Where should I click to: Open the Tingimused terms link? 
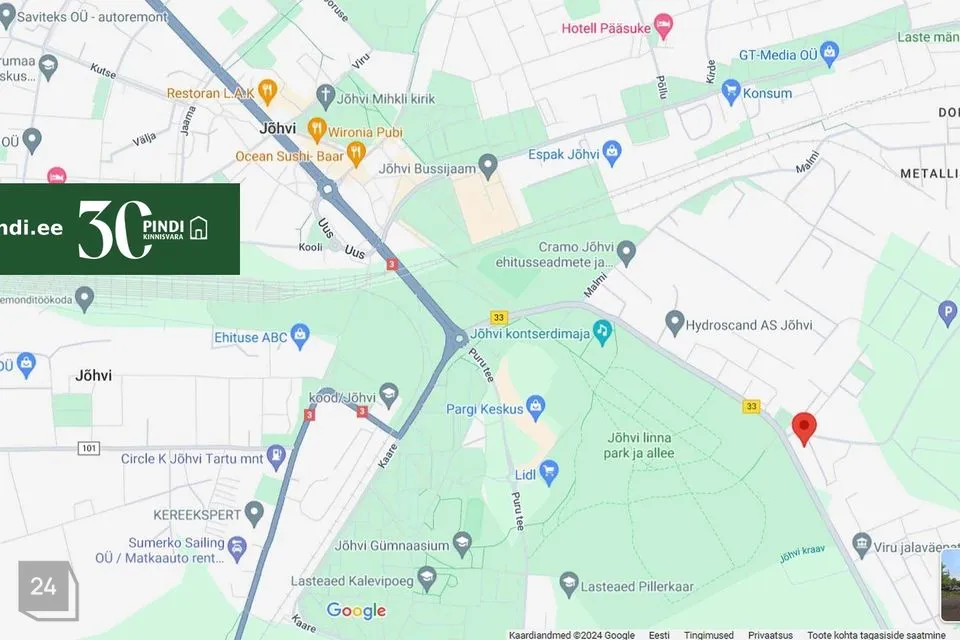coord(708,634)
